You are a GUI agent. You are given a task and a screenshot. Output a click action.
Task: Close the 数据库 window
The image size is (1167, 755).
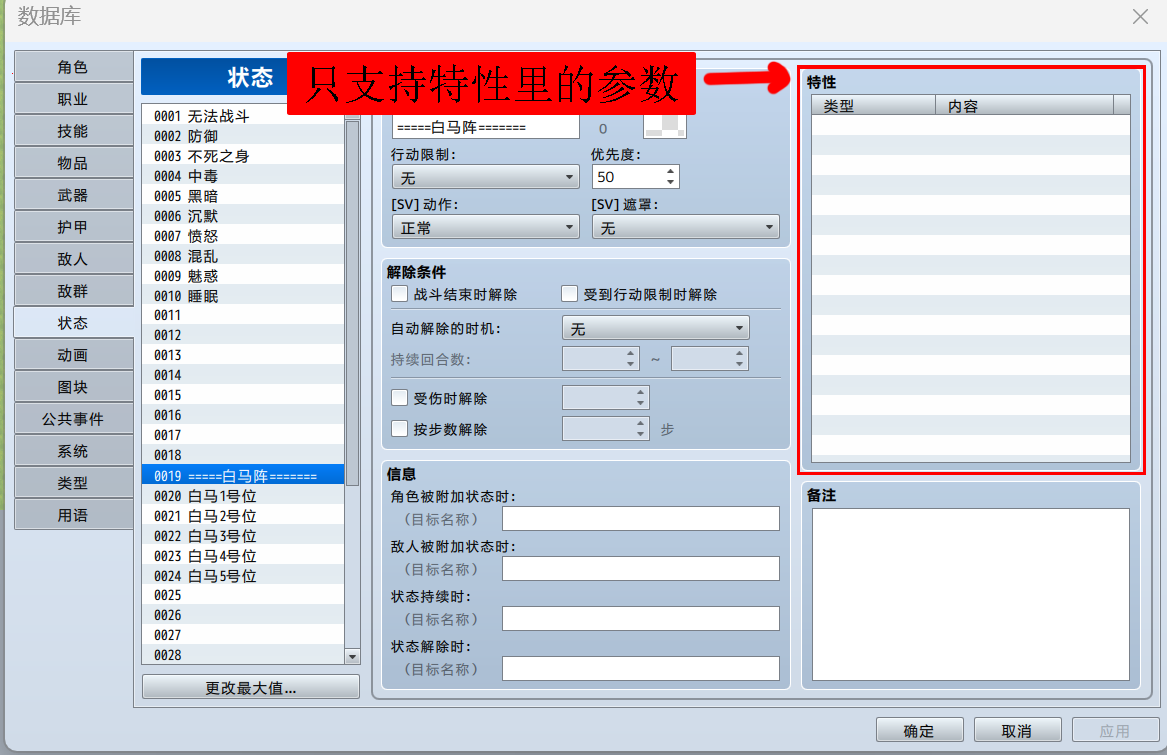point(1139,16)
